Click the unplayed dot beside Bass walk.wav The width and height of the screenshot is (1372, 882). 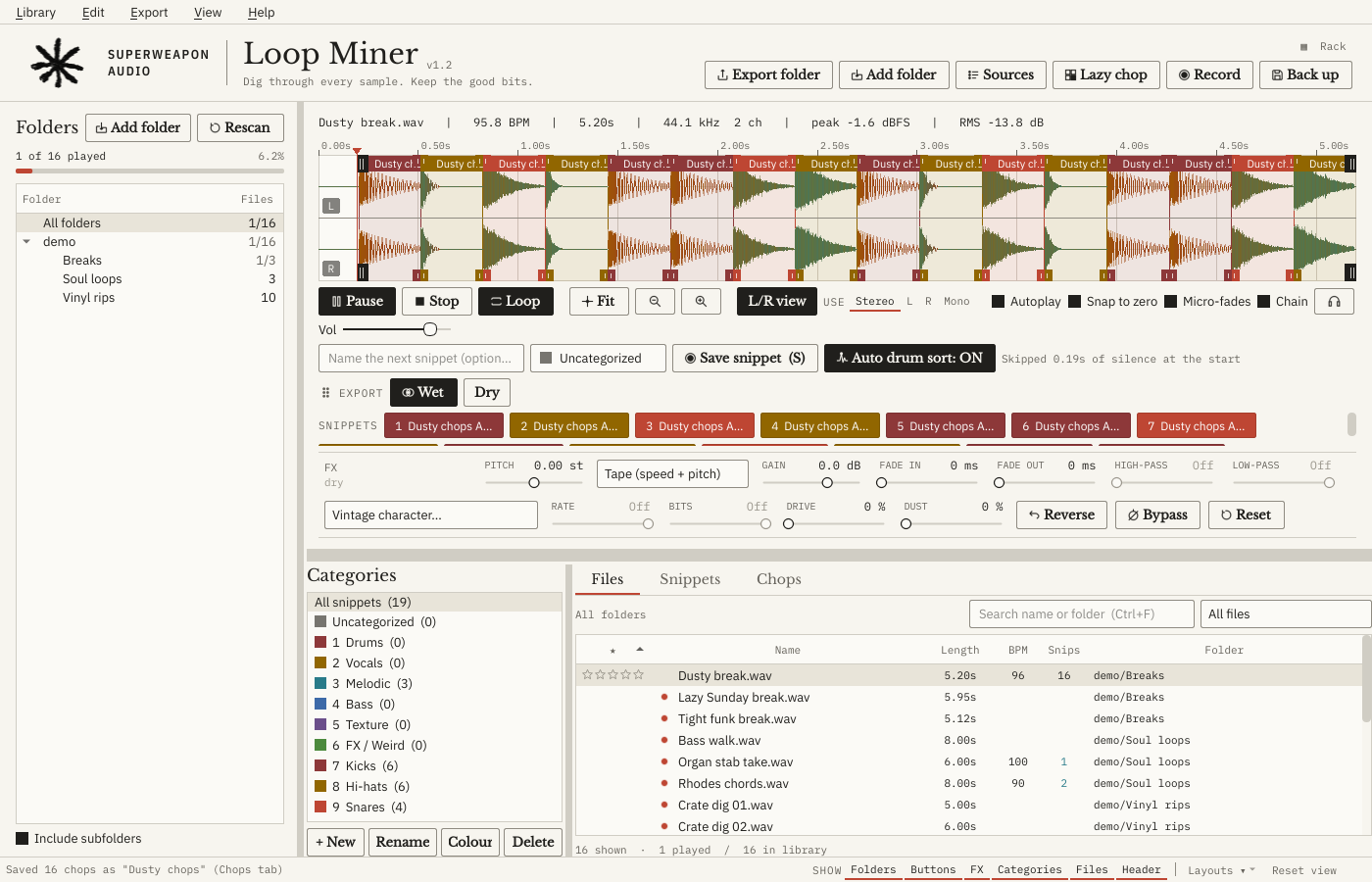664,740
